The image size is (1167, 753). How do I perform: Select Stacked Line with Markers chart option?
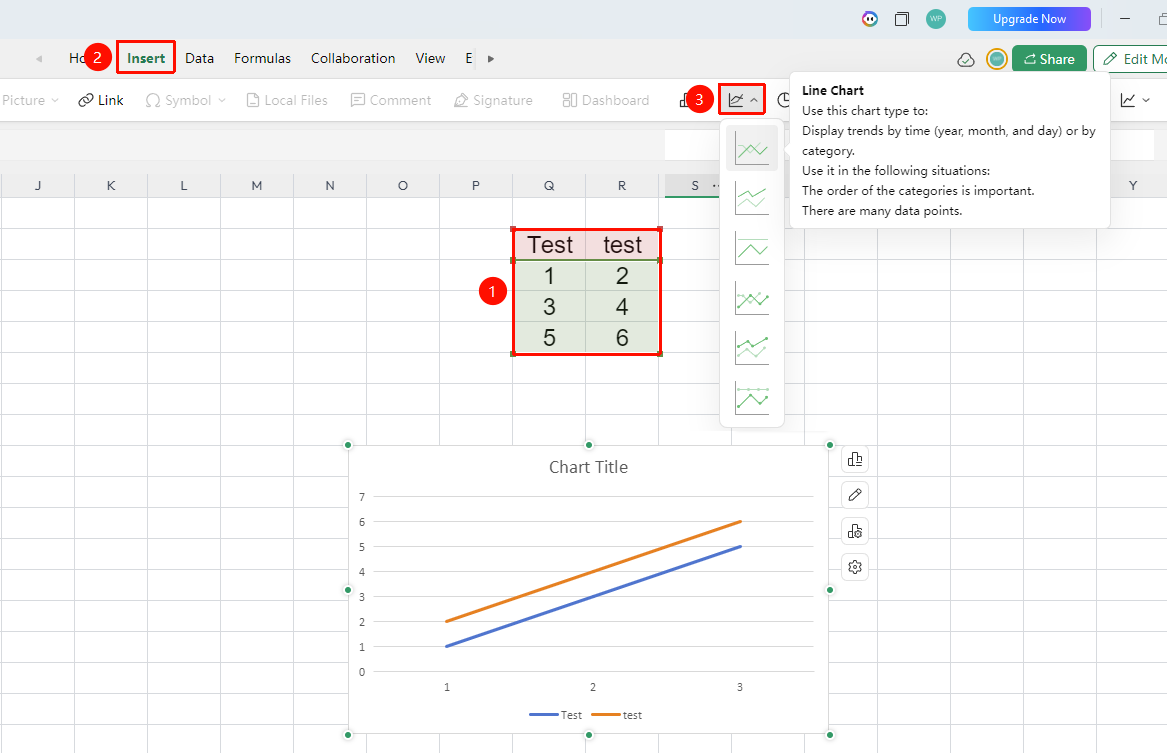752,348
